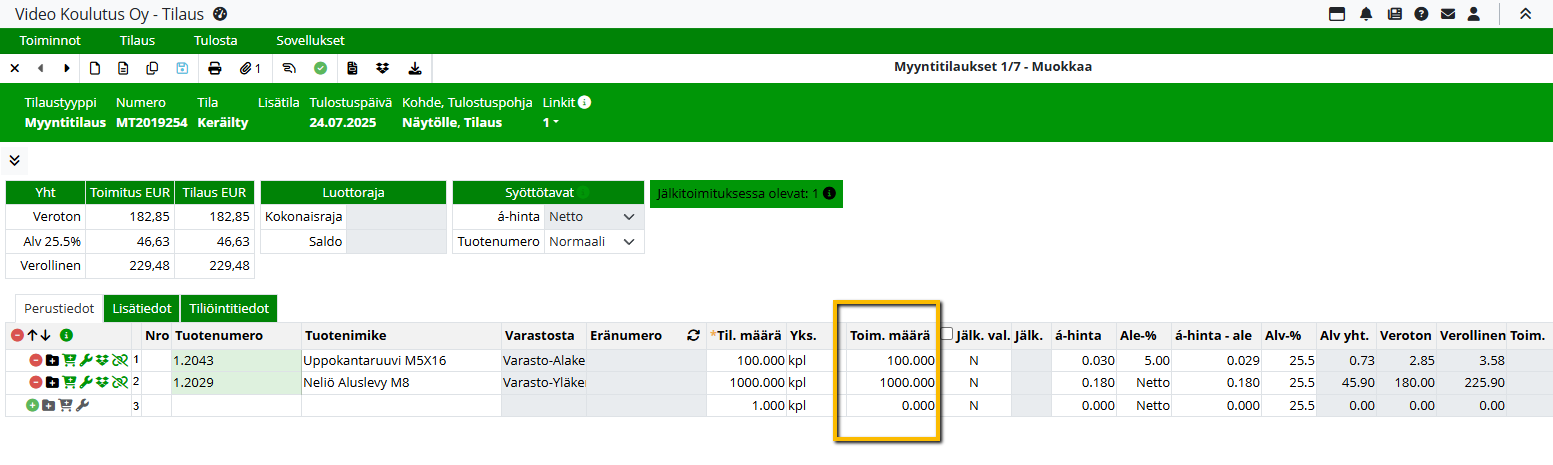
Task: Click the green shopping cart icon on row 2
Action: pyautogui.click(x=69, y=382)
